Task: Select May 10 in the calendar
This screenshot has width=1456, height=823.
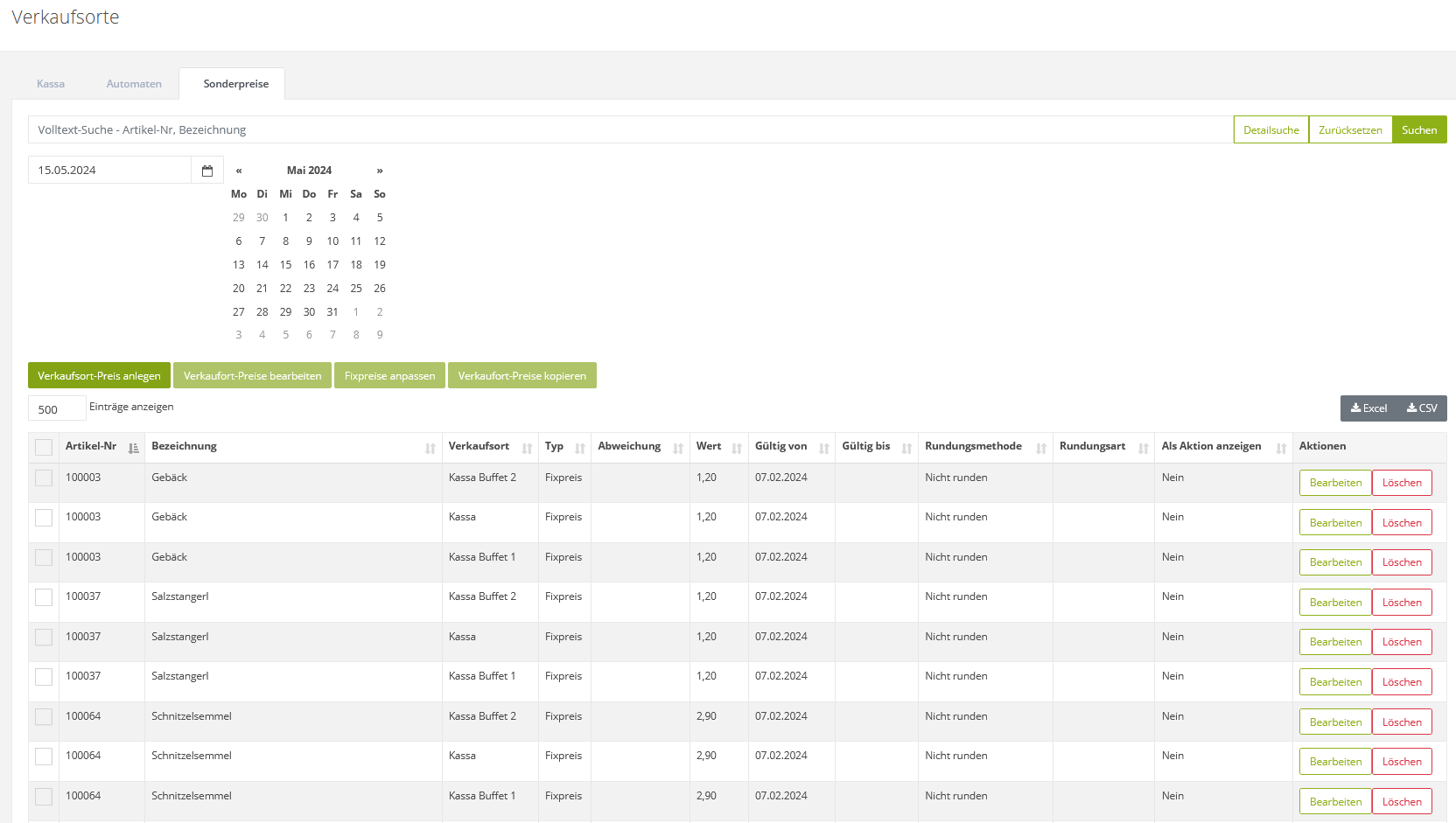Action: (x=332, y=241)
